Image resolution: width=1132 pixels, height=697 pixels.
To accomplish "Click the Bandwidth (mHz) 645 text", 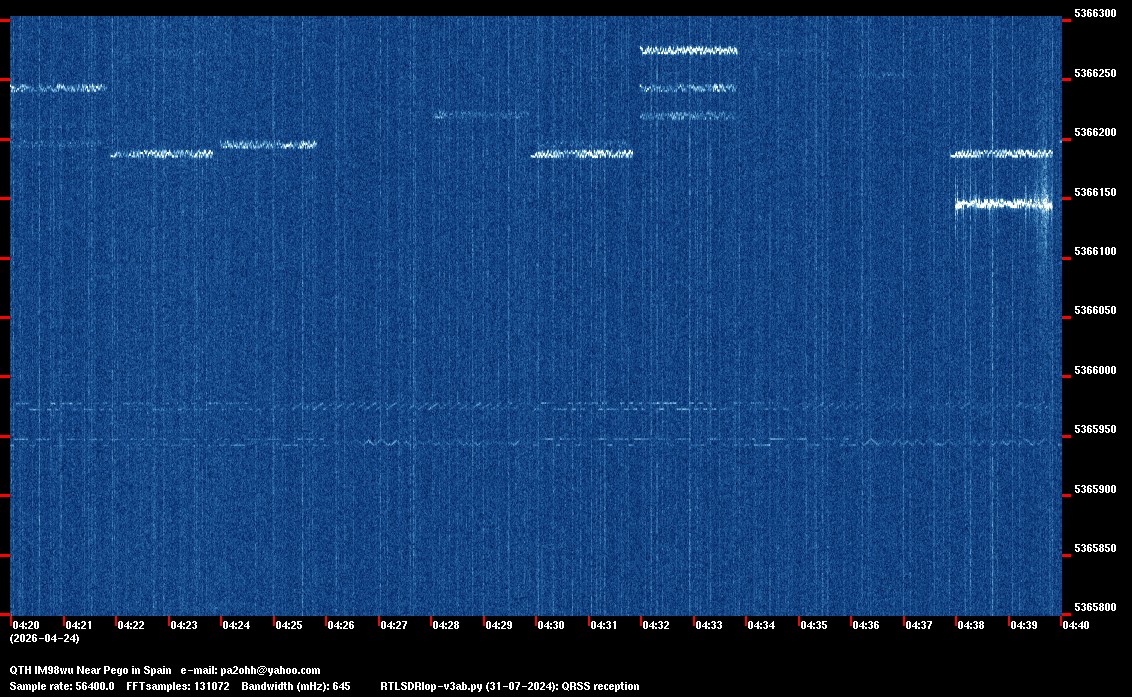I will (295, 686).
